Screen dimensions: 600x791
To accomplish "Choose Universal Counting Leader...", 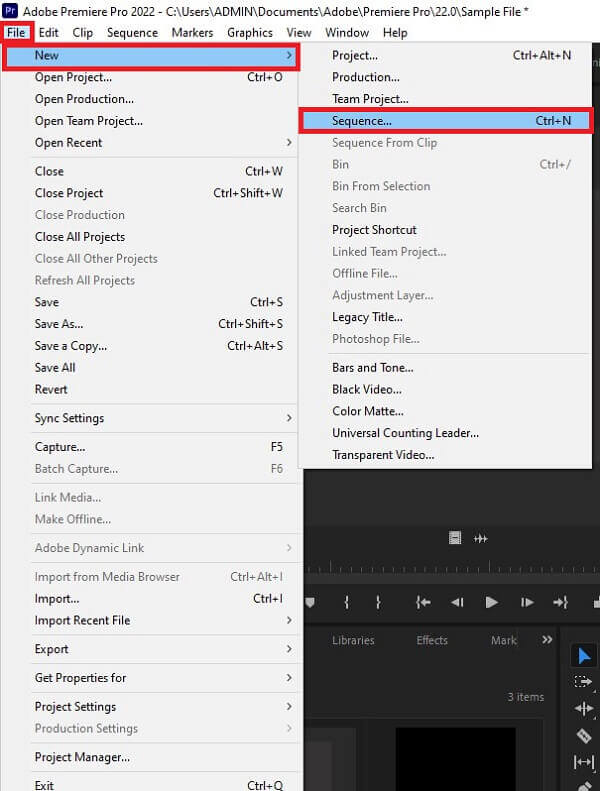I will 445,433.
